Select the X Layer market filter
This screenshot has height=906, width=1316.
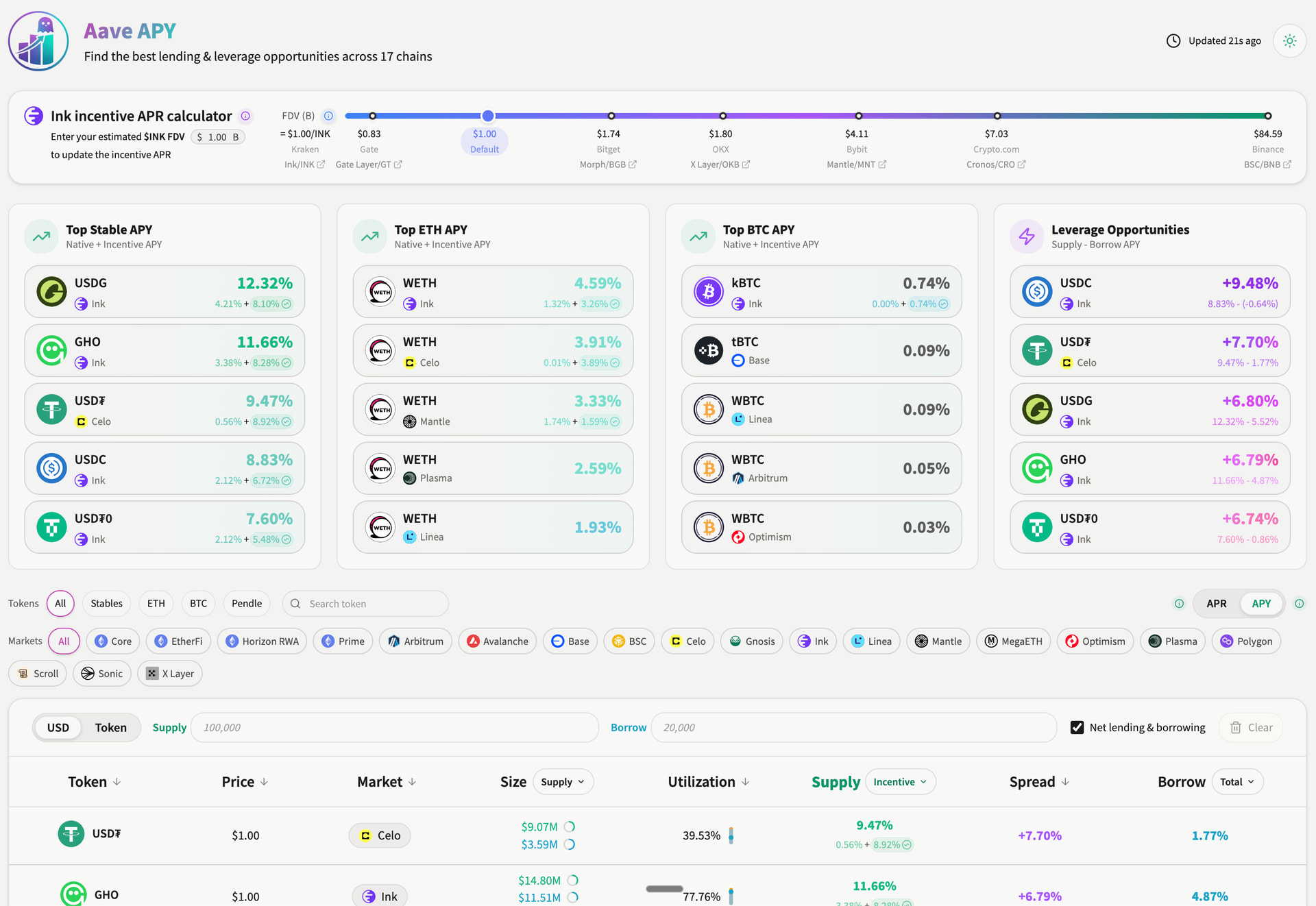click(x=170, y=674)
